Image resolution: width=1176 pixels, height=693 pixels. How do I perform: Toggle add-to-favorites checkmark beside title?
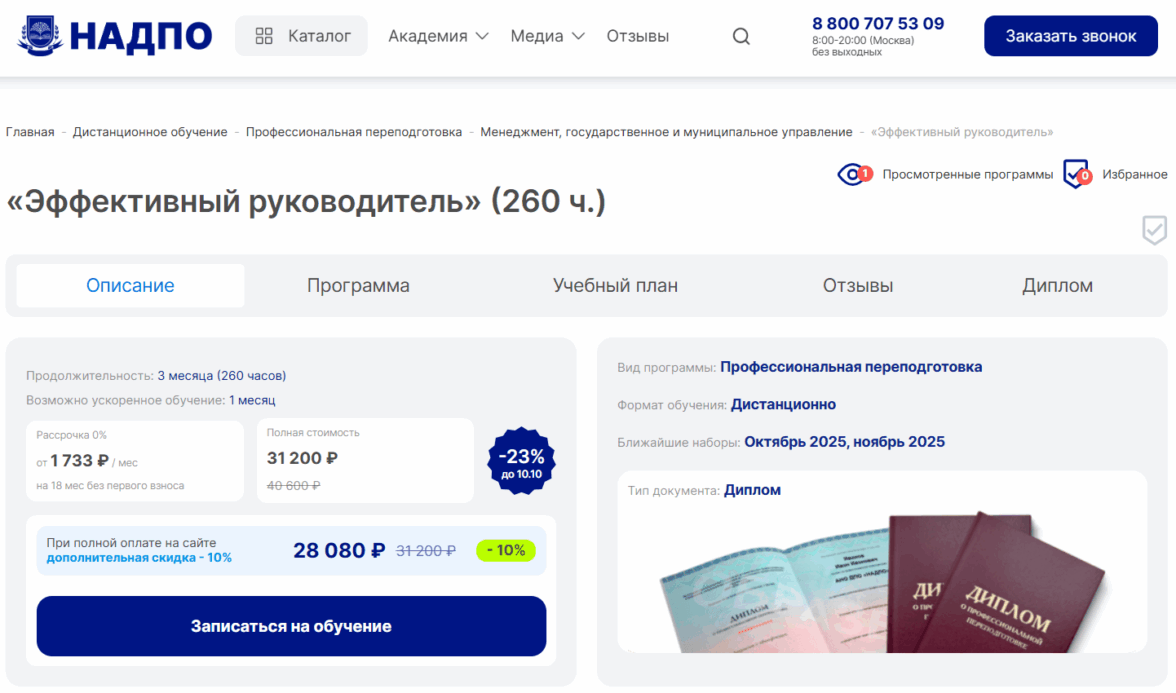click(x=1154, y=230)
